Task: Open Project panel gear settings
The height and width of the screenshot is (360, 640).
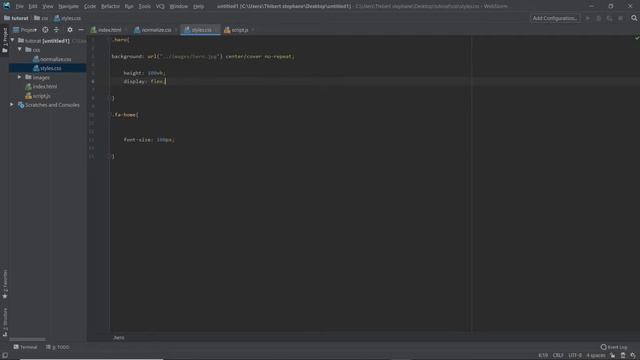Action: pos(70,30)
